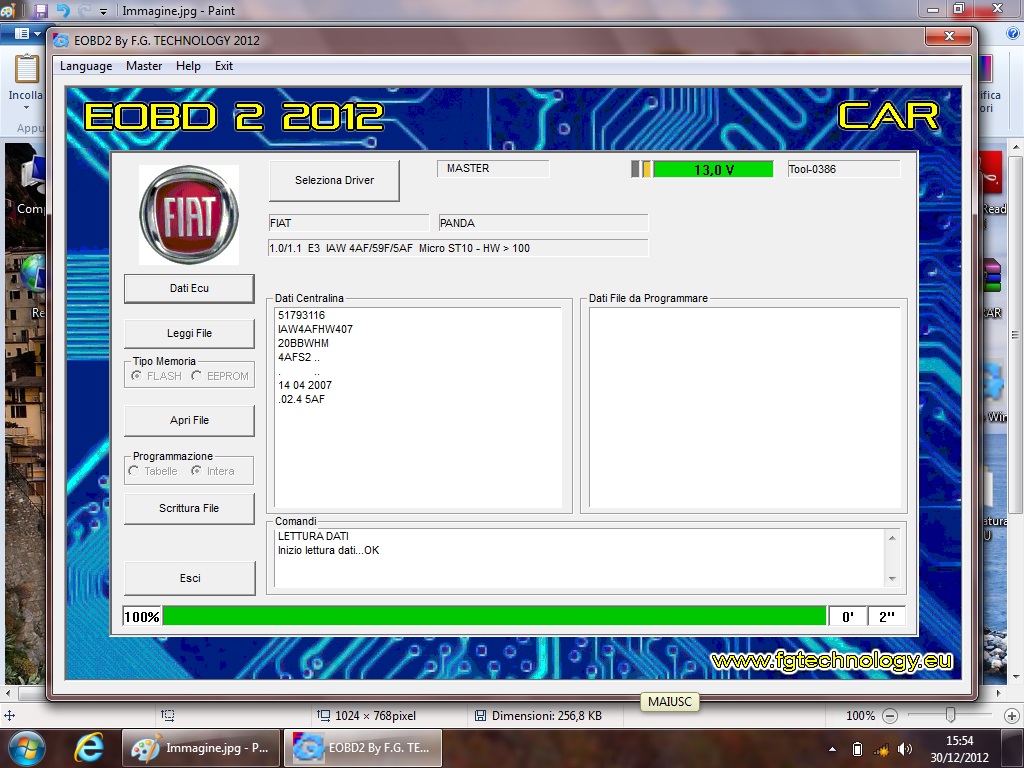The image size is (1024, 768).
Task: Show hidden system tray icons
Action: click(833, 748)
